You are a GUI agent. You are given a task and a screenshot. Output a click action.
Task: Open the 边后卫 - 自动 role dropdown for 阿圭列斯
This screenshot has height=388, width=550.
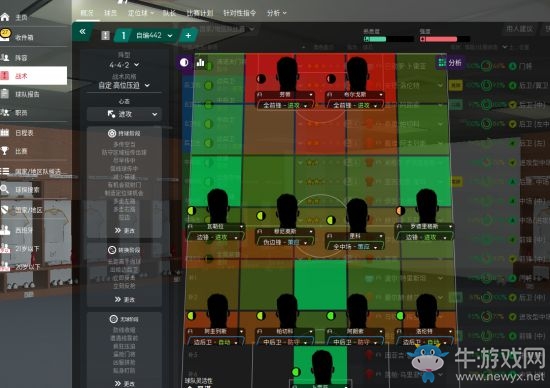point(216,342)
